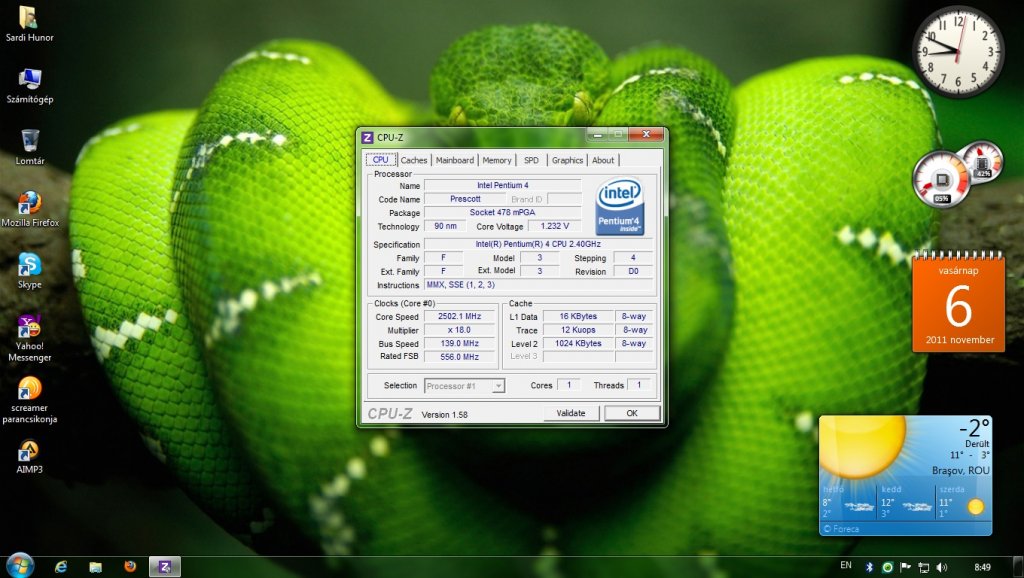The width and height of the screenshot is (1024, 578).
Task: Switch to the CPU tab
Action: [x=380, y=159]
